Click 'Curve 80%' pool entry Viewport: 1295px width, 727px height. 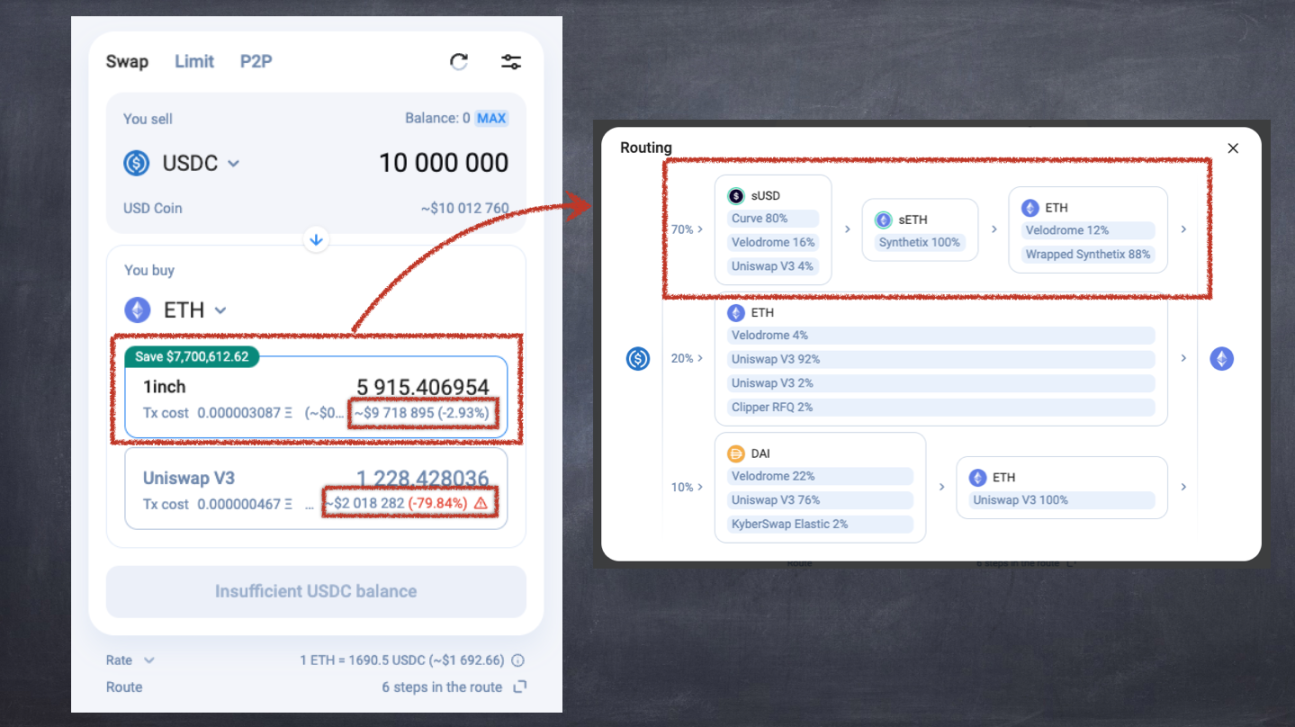[772, 218]
